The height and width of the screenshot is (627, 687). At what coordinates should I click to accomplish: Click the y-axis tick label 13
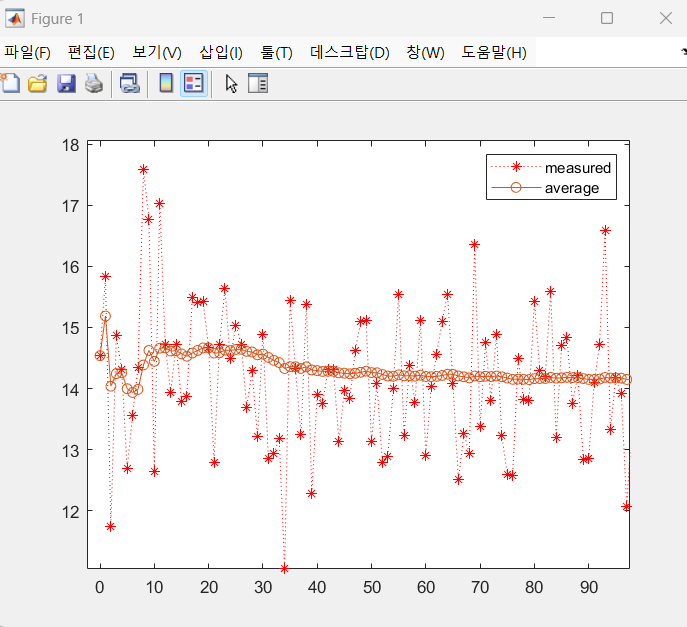pyautogui.click(x=71, y=451)
